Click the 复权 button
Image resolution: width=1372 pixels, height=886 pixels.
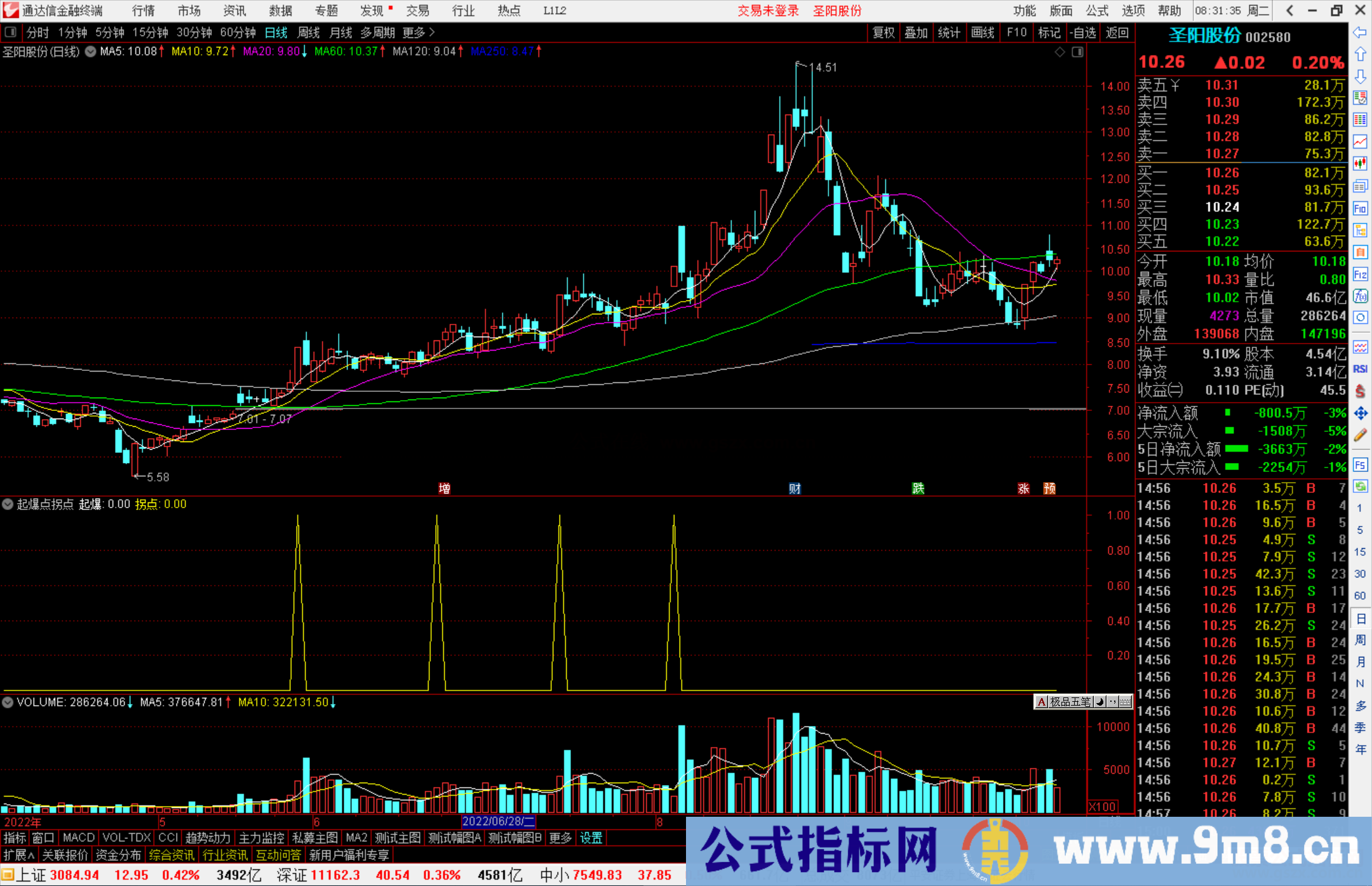pos(884,32)
